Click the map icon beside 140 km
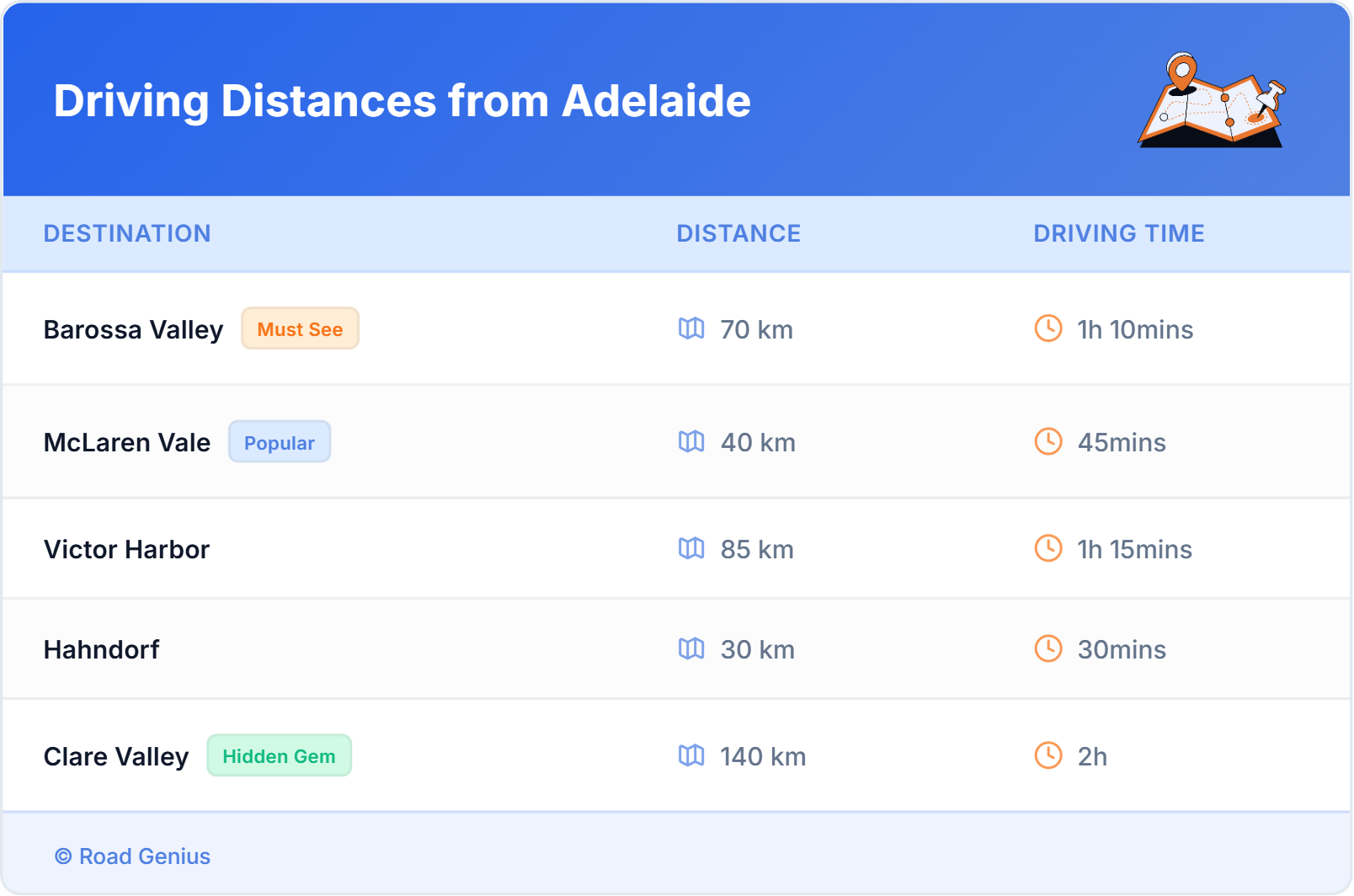1354x896 pixels. 691,755
